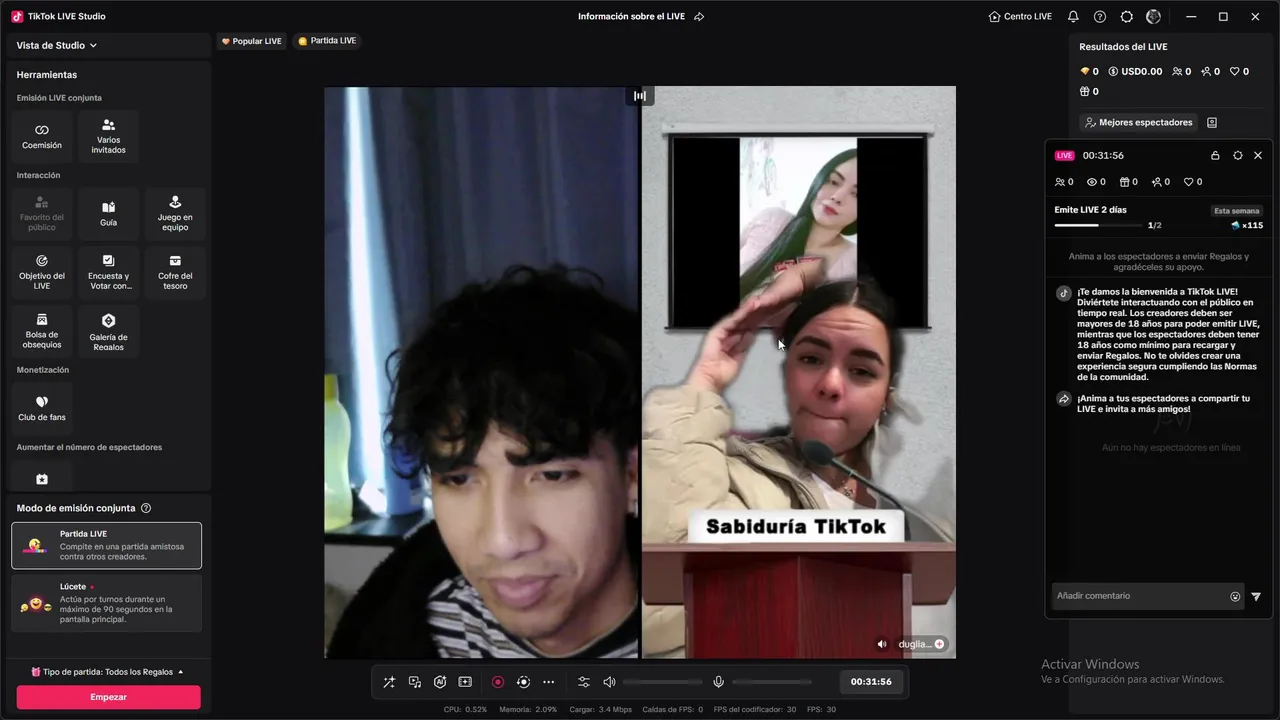Open help for Modo de emisión conjunta
Viewport: 1280px width, 720px height.
146,508
